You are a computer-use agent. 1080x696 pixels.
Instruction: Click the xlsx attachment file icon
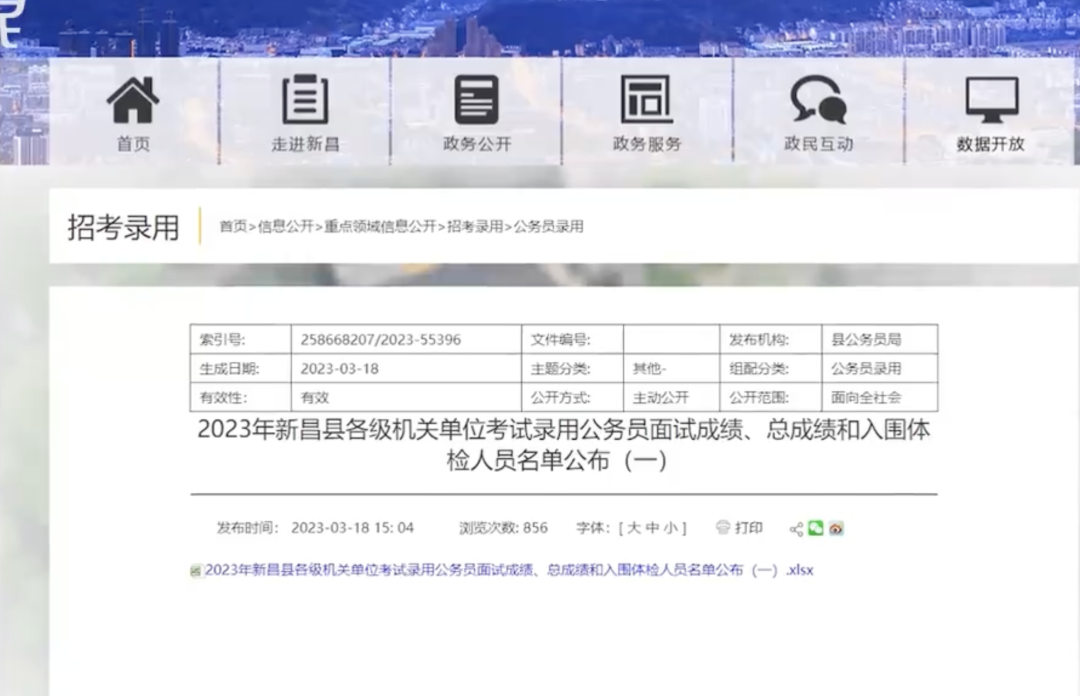[x=196, y=571]
